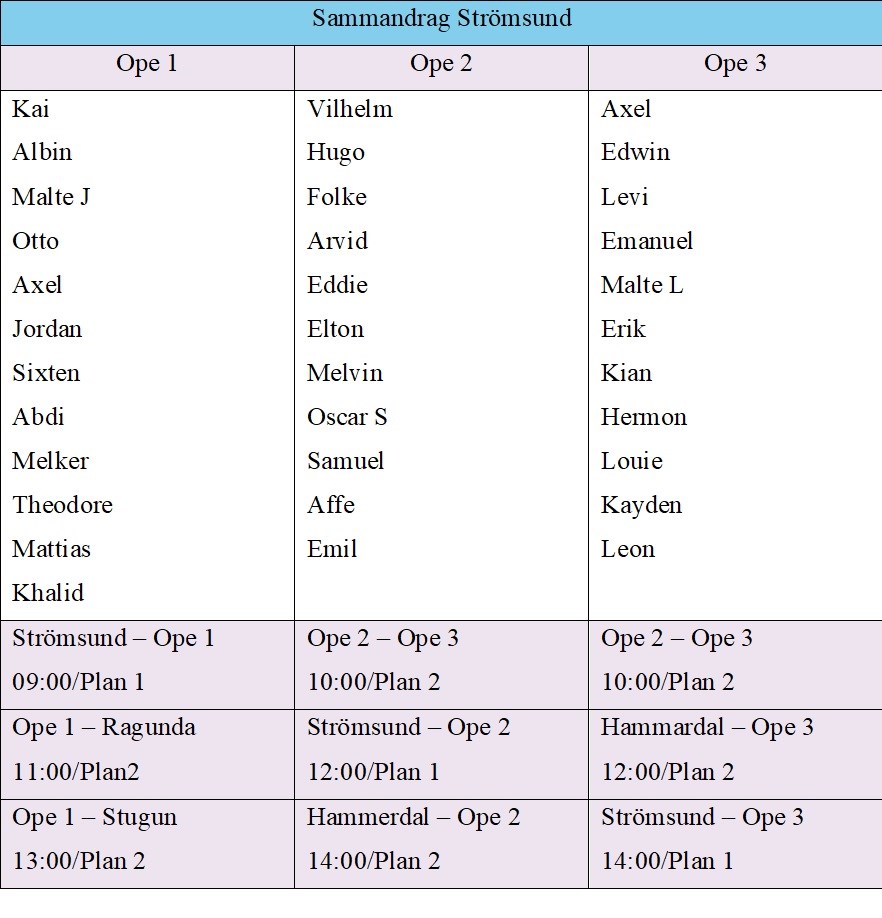Select the Hammerdal – Ope 2 match

coord(413,817)
